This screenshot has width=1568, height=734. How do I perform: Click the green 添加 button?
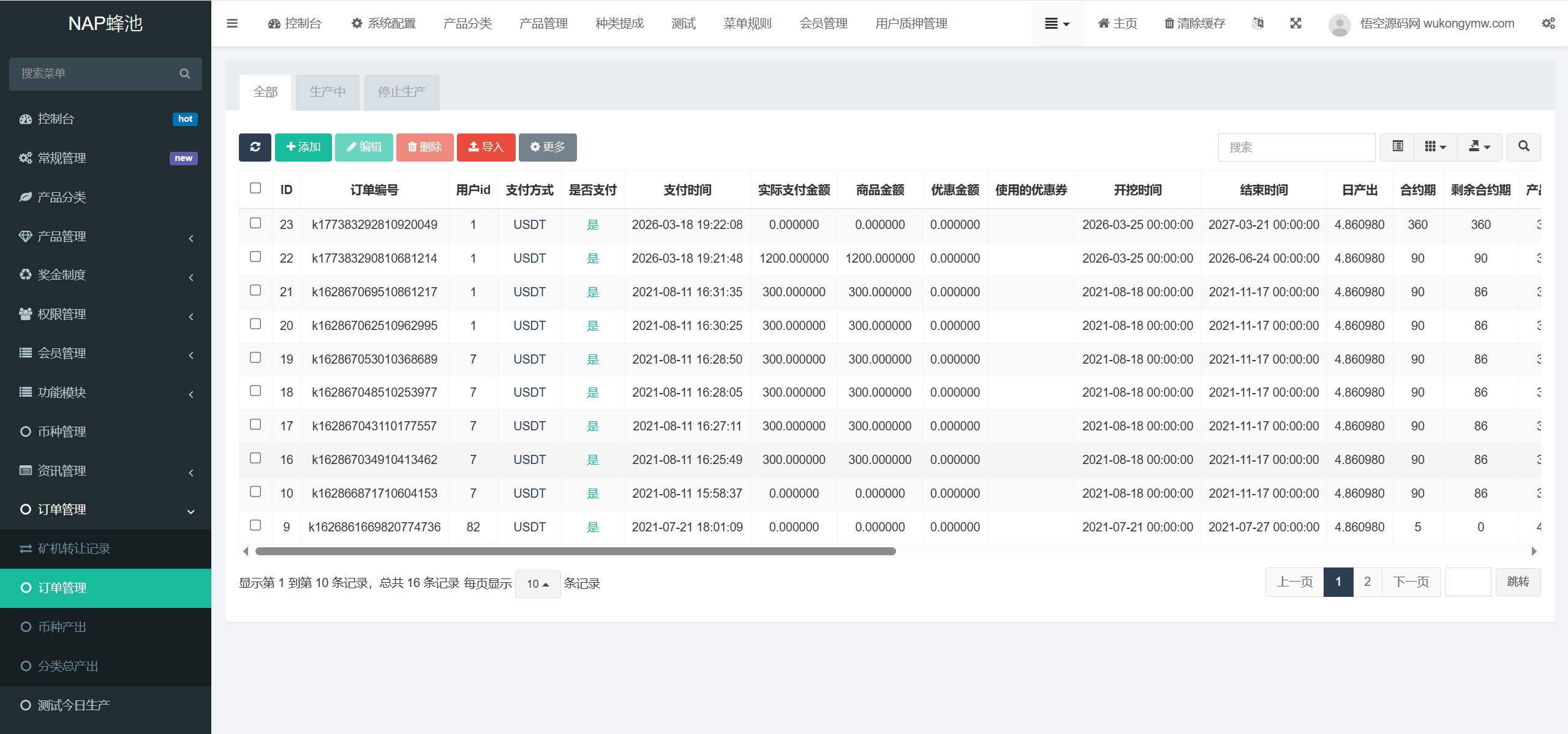[303, 147]
